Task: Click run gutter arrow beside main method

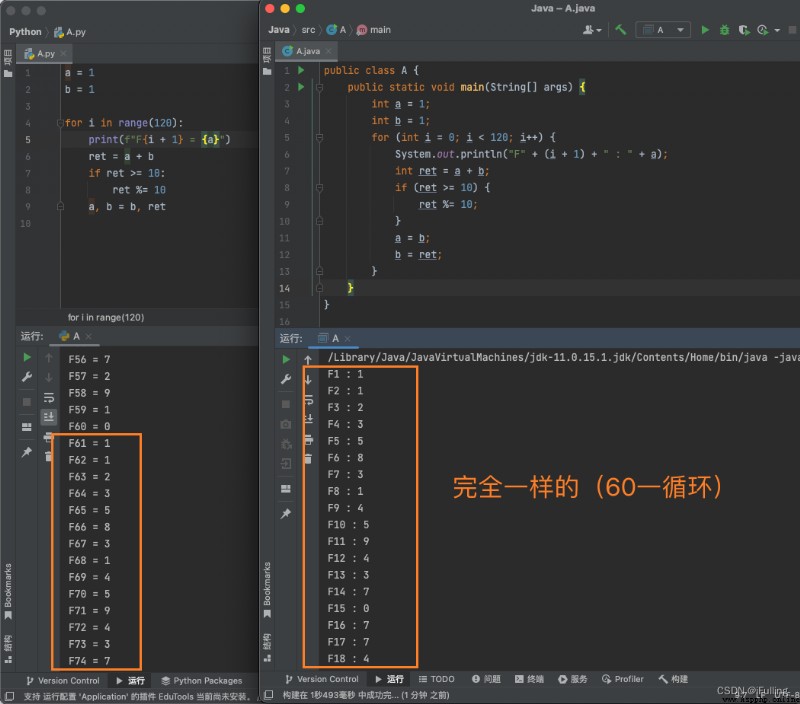Action: tap(301, 87)
